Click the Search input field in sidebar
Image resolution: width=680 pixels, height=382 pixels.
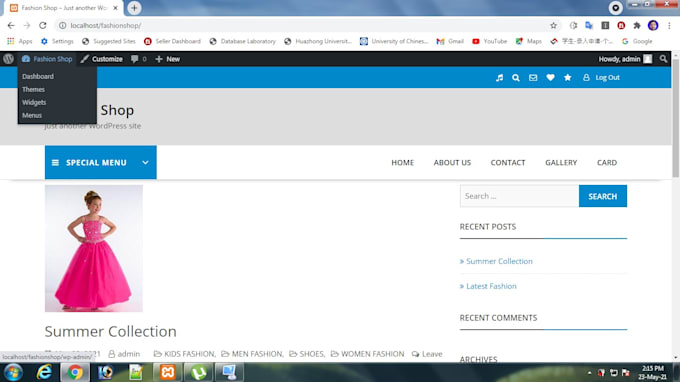(519, 196)
